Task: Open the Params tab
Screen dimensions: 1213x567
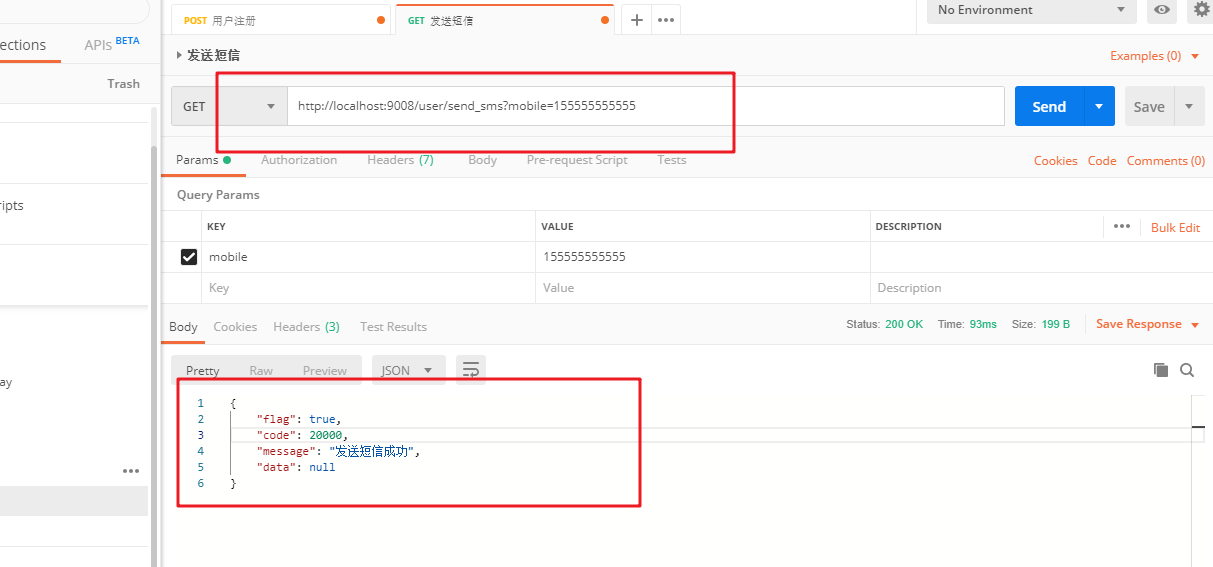Action: [203, 160]
